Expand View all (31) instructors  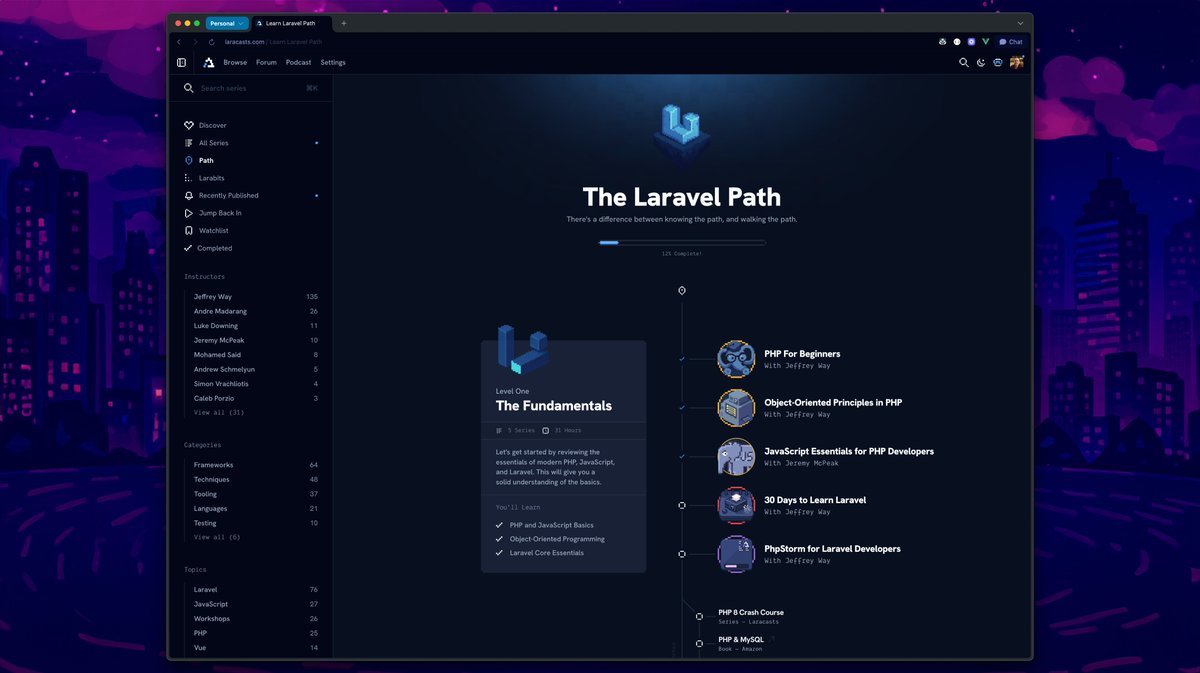pos(219,412)
